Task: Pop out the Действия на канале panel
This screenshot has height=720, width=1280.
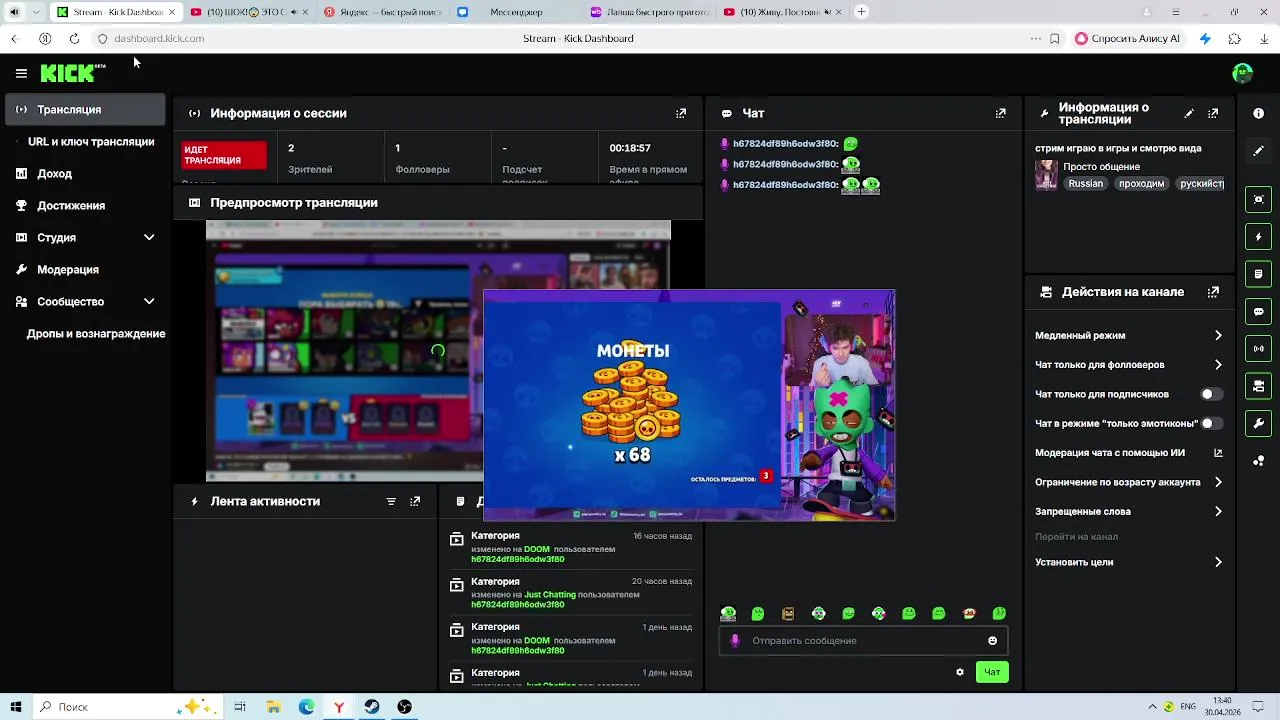Action: click(1213, 292)
